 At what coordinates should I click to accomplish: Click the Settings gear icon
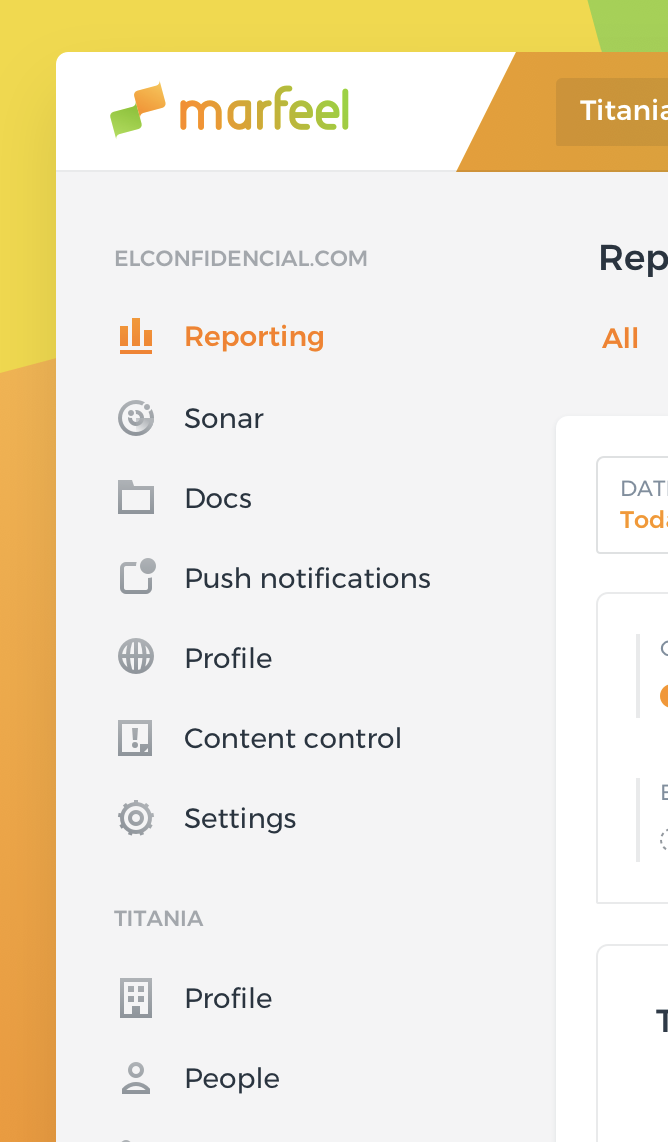(x=136, y=818)
